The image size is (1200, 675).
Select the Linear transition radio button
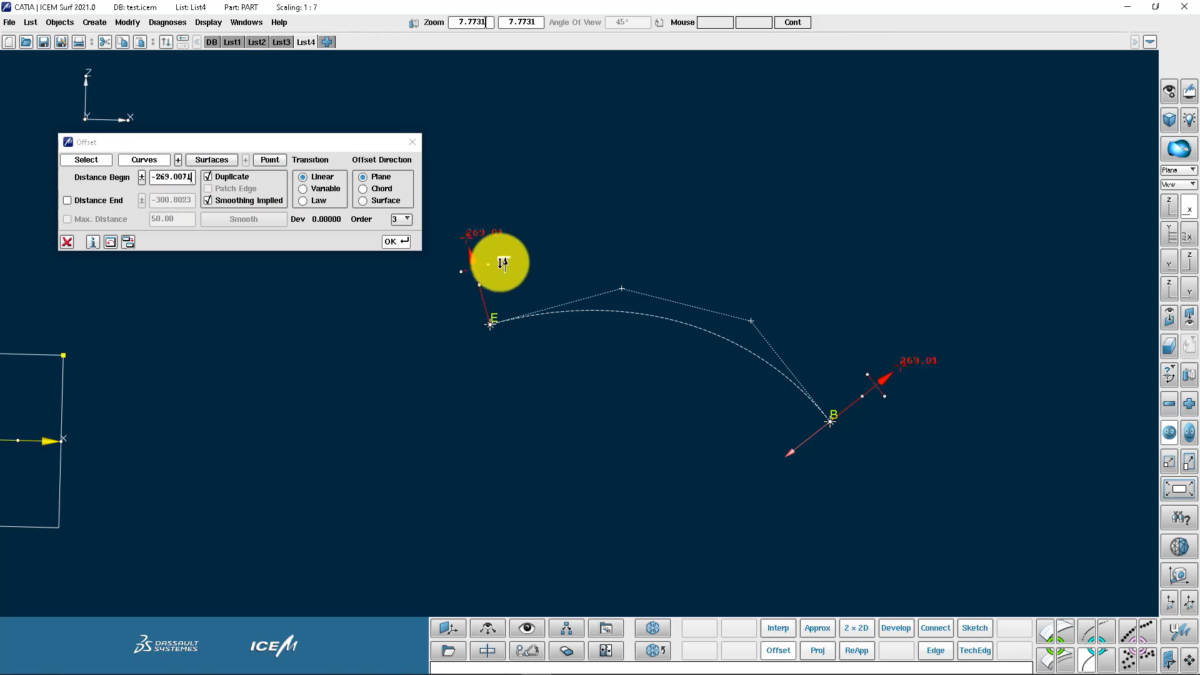[x=303, y=177]
